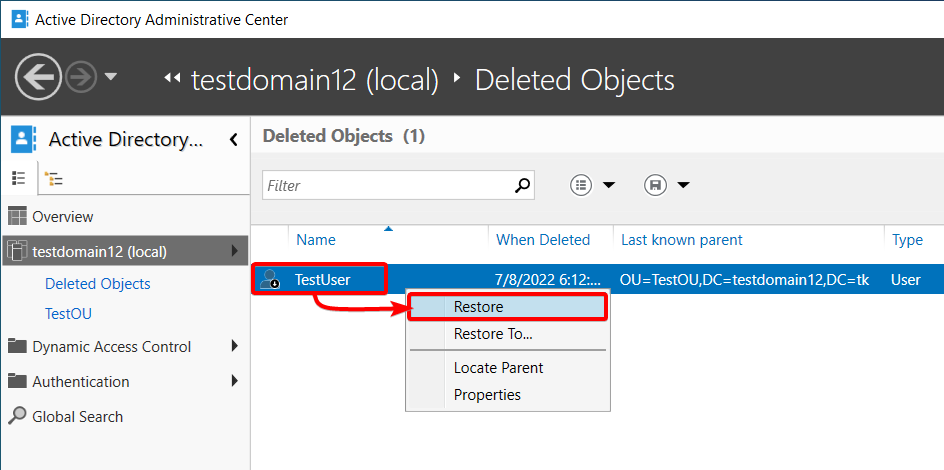
Task: Click the view options list icon
Action: click(581, 185)
